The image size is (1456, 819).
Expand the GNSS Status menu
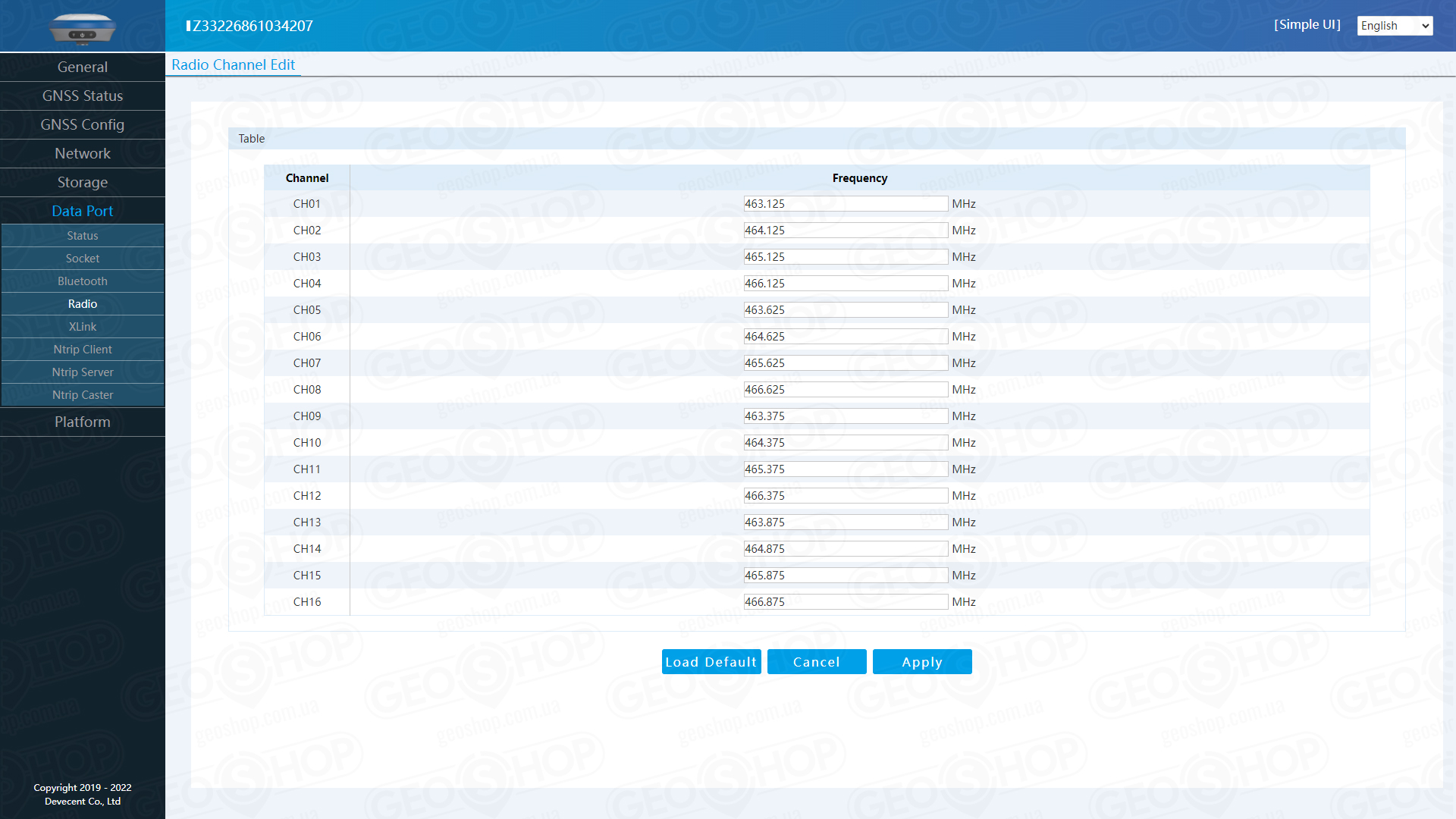(x=82, y=96)
